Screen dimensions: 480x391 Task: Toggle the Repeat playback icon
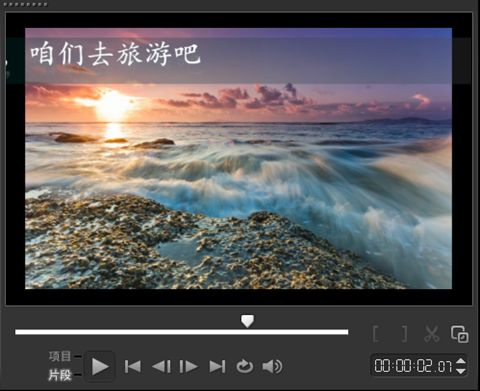(245, 366)
